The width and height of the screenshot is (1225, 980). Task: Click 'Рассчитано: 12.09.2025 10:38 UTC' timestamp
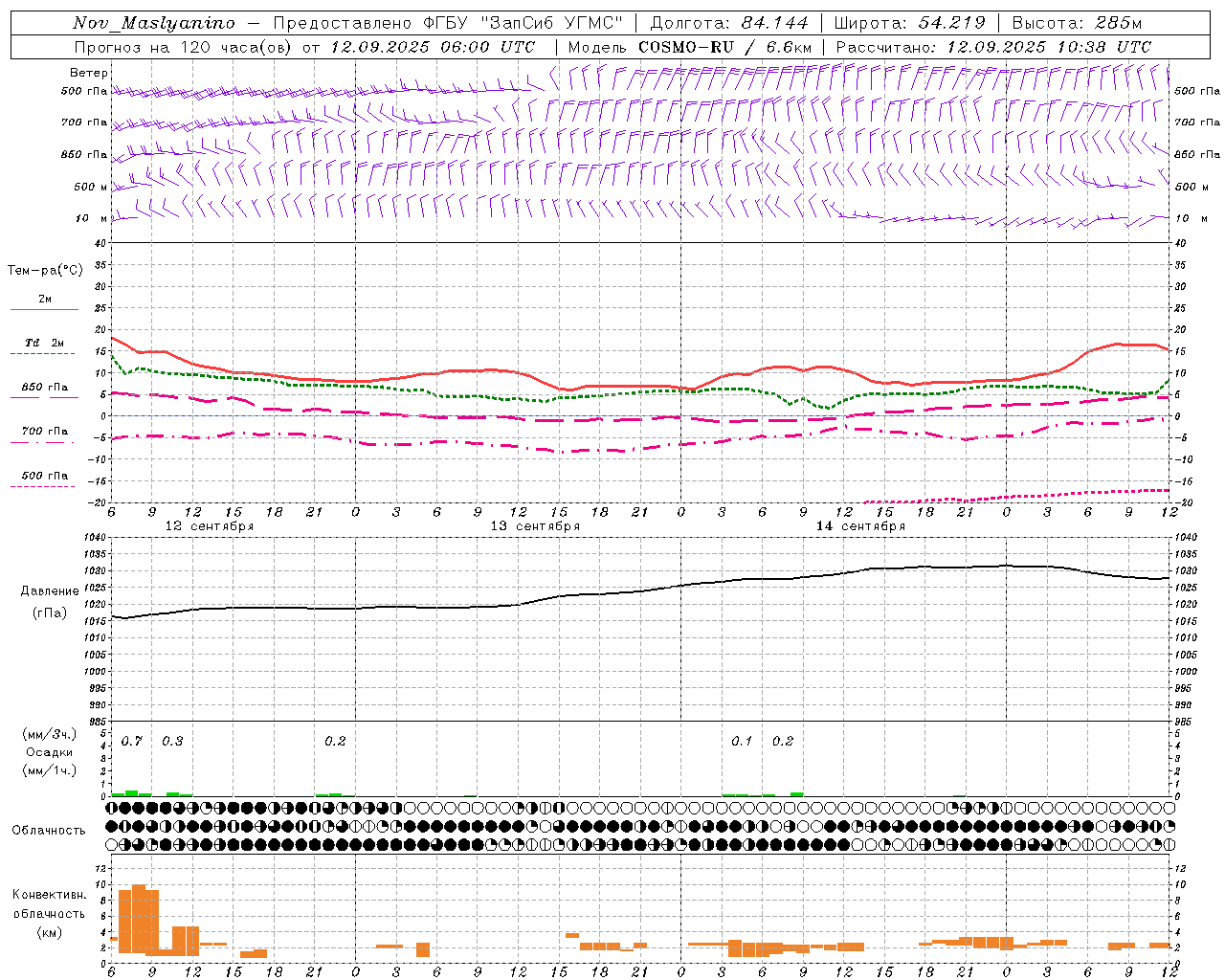pyautogui.click(x=993, y=47)
